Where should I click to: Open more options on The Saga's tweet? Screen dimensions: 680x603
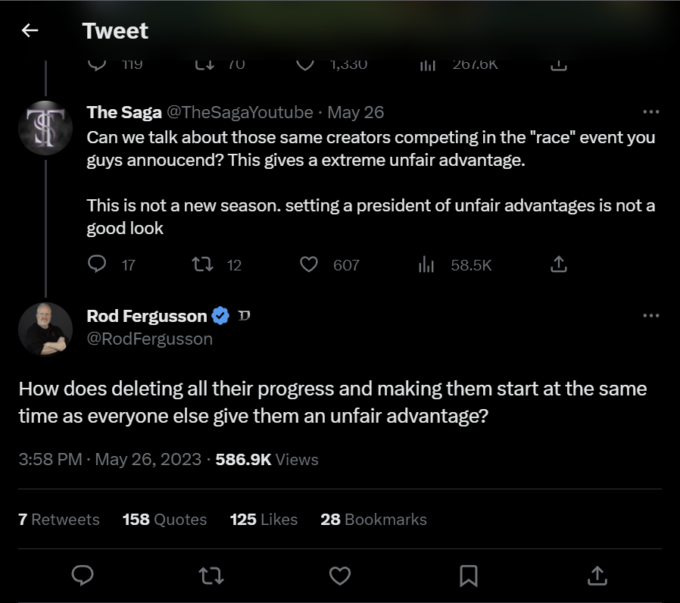(x=651, y=112)
